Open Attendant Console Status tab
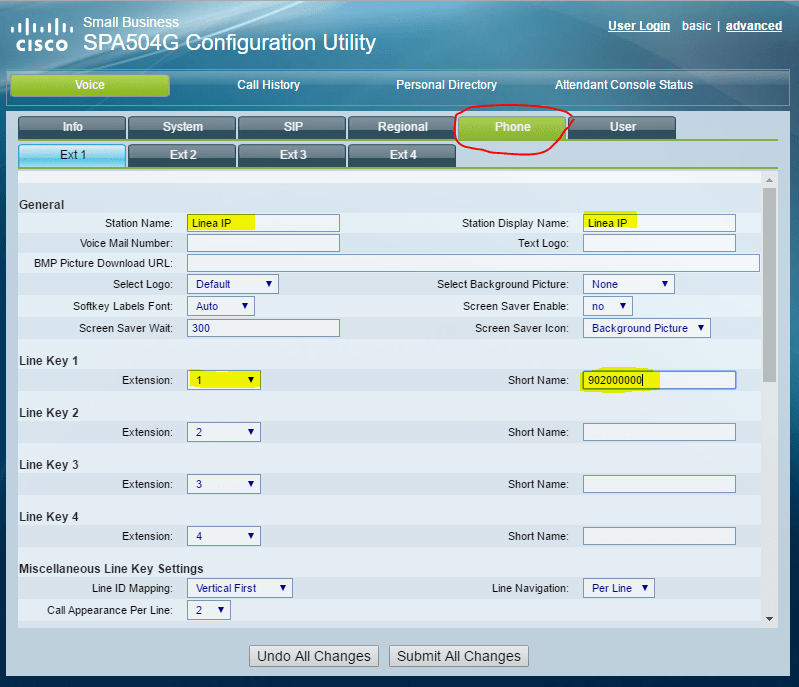 (x=624, y=85)
